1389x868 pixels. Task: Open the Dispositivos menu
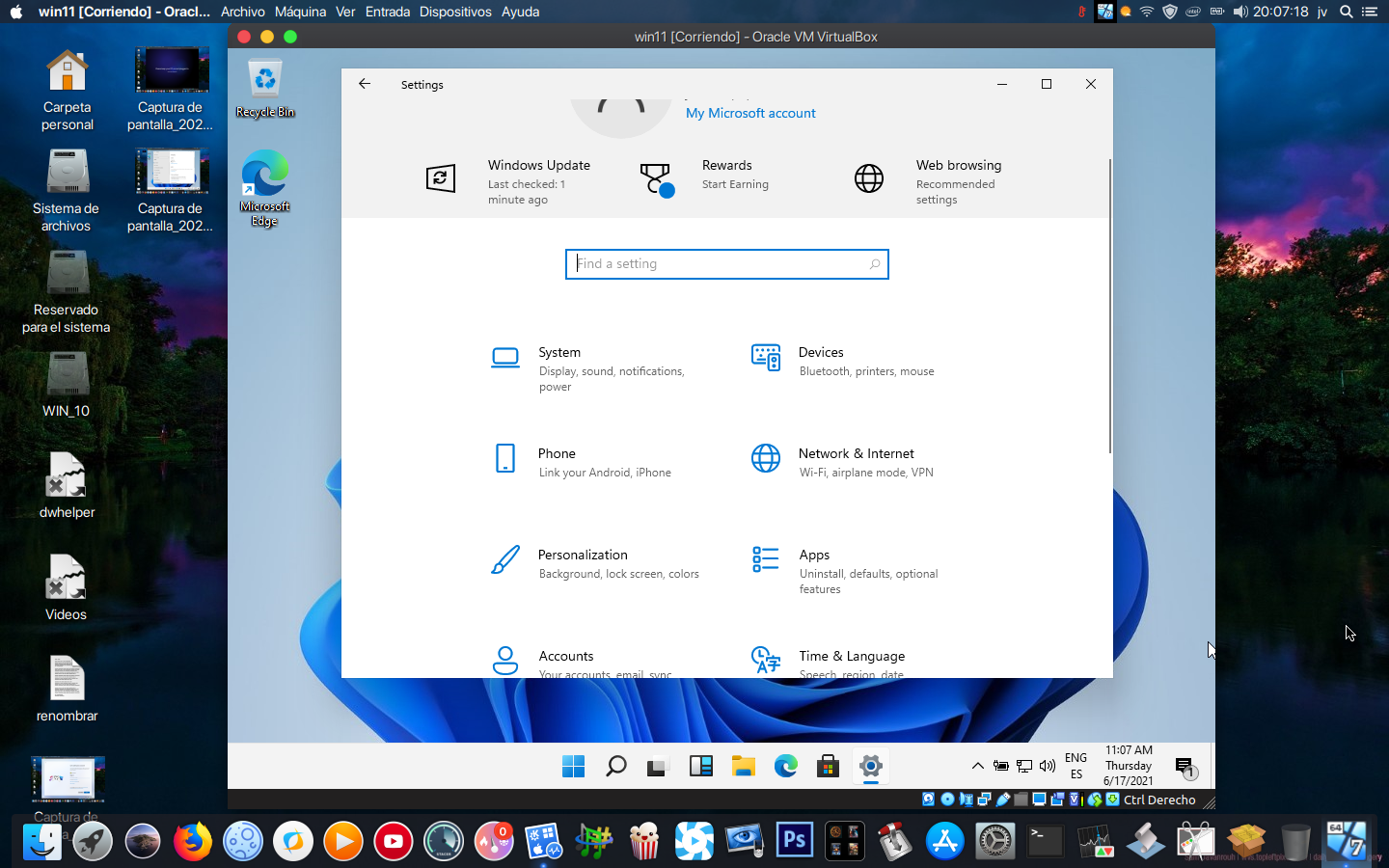455,12
